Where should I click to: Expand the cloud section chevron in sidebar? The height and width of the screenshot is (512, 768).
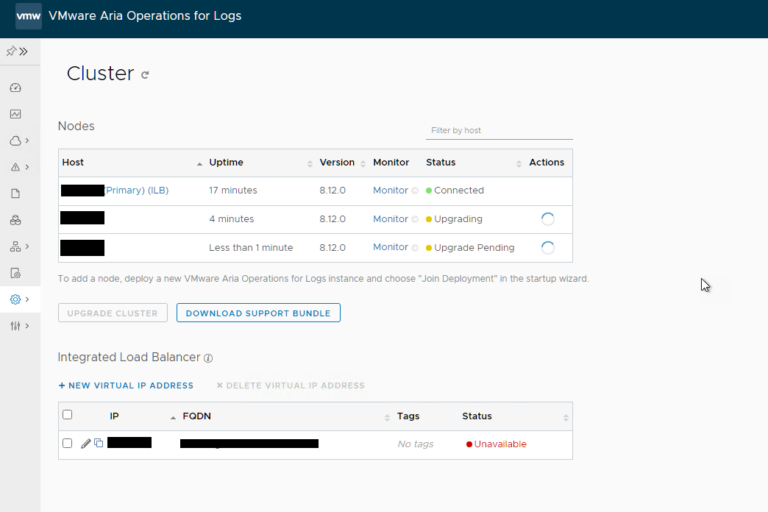click(x=27, y=141)
